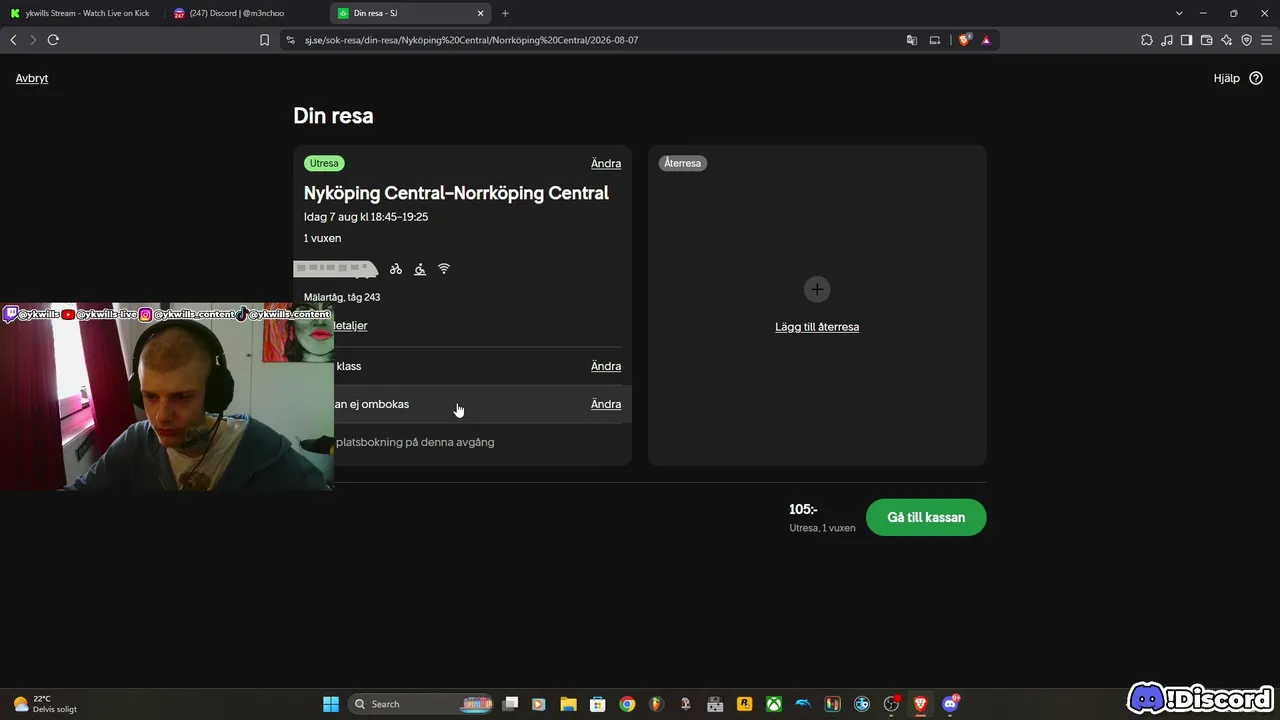Open Microsoft Store from the taskbar
Screen dimensions: 1280x720
pyautogui.click(x=598, y=704)
